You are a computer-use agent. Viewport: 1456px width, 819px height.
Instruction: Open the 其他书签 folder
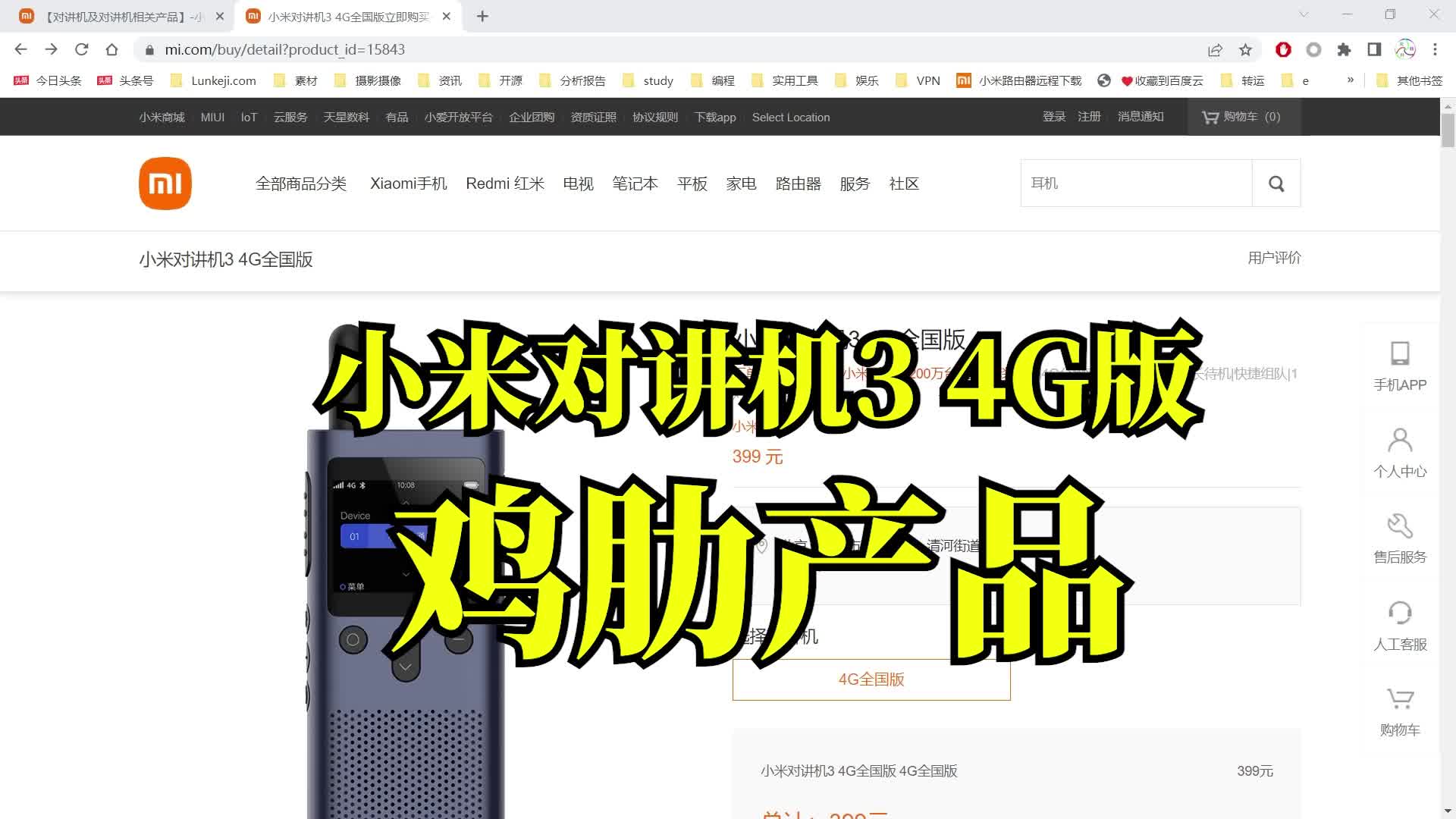point(1410,80)
